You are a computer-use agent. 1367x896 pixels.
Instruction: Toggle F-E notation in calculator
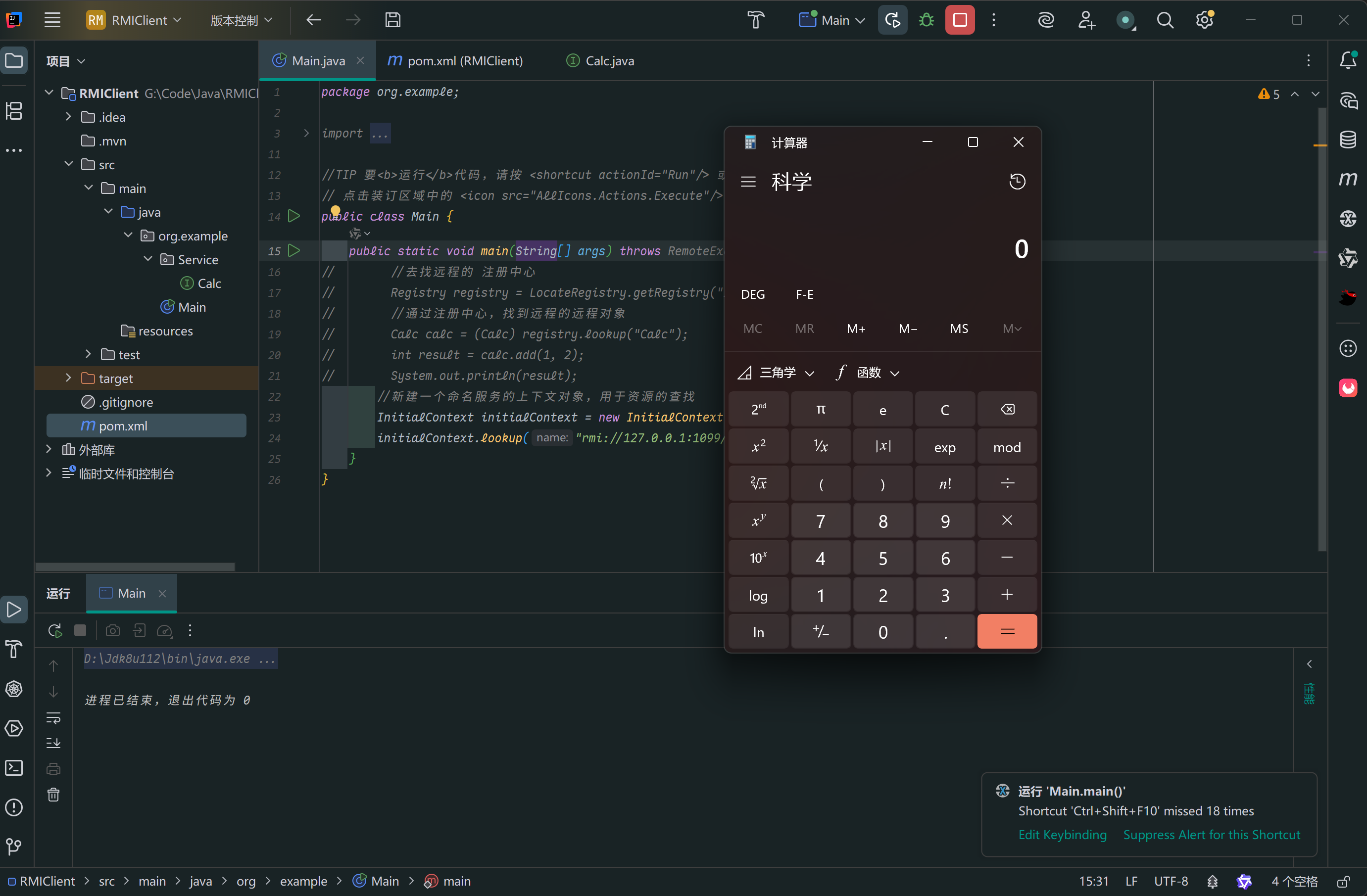[804, 294]
